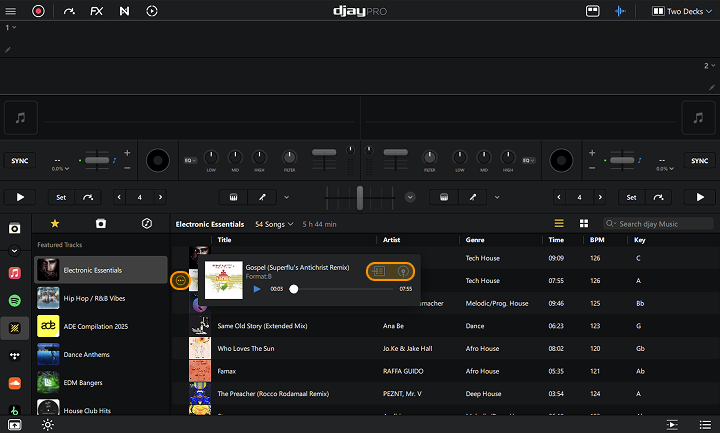The width and height of the screenshot is (720, 433).
Task: Open the FX panel
Action: [96, 11]
